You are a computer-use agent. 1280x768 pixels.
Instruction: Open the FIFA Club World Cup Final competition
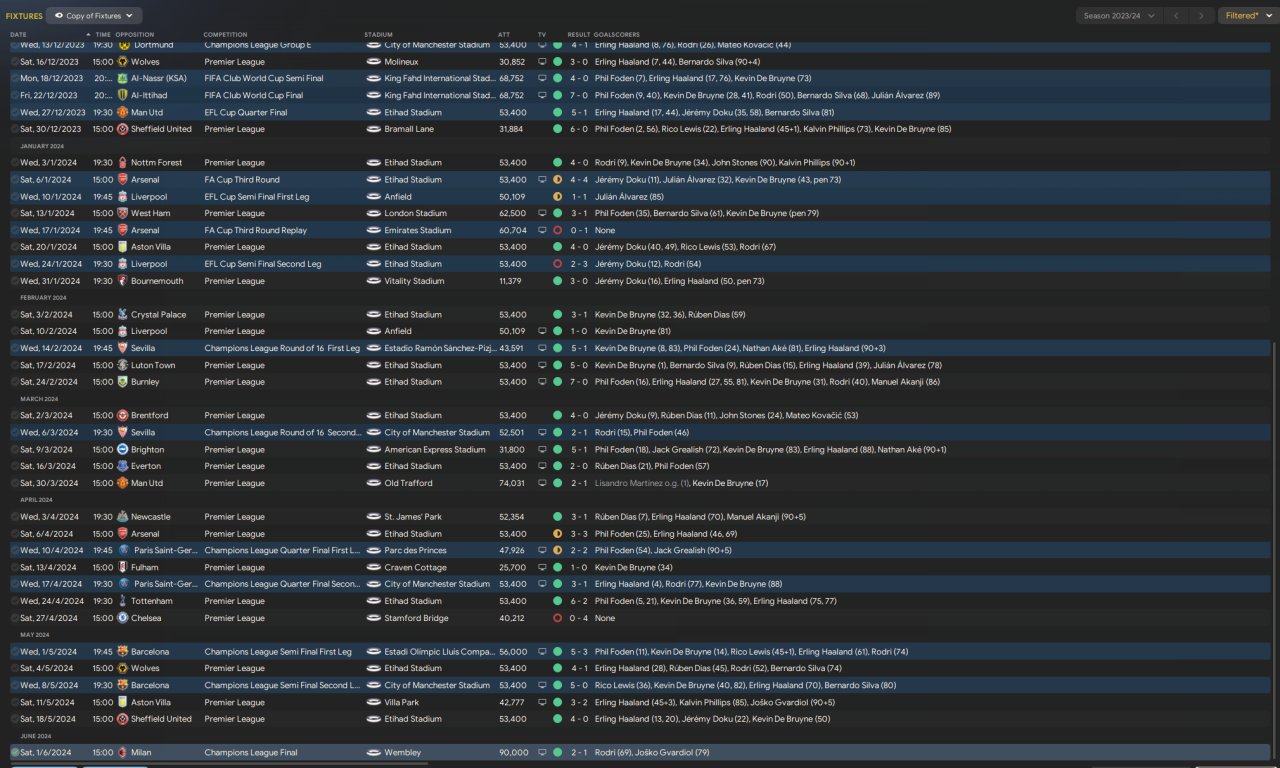click(253, 96)
